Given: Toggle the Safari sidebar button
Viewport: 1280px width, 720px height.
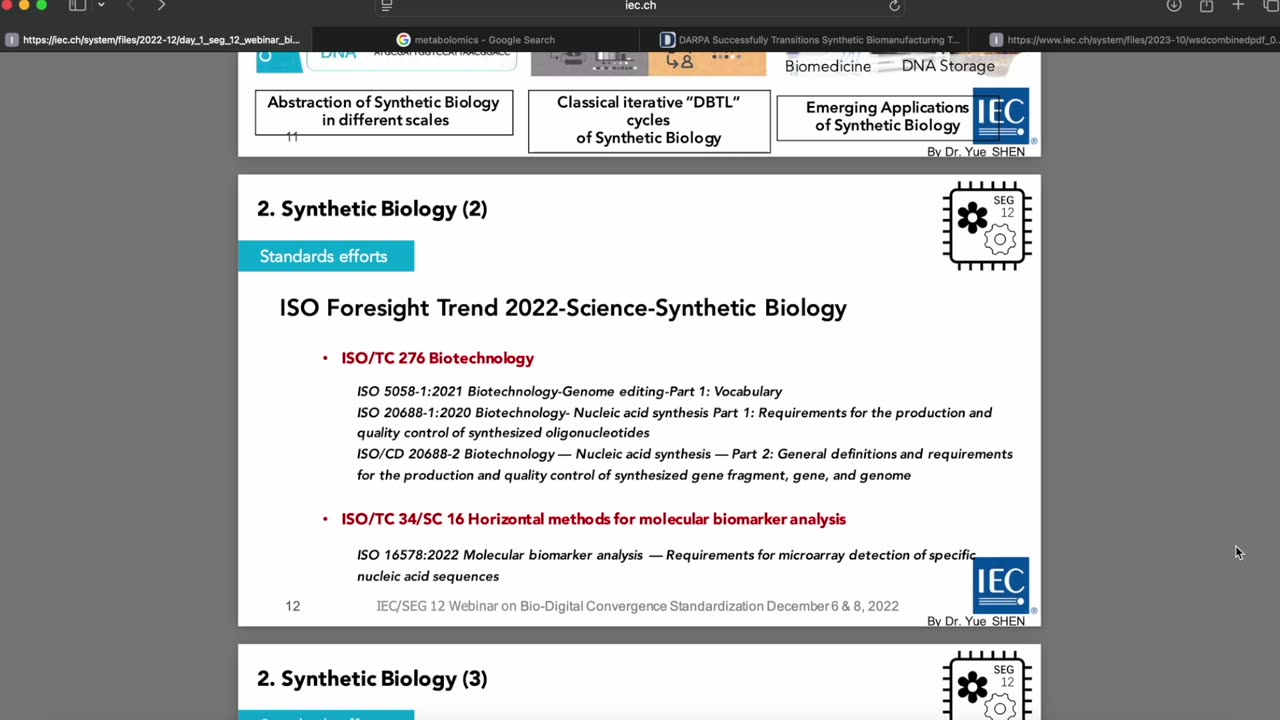Looking at the screenshot, I should 77,6.
